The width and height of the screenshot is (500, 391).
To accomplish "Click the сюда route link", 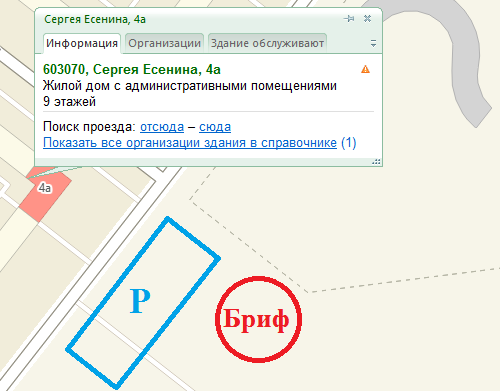I will pos(215,127).
